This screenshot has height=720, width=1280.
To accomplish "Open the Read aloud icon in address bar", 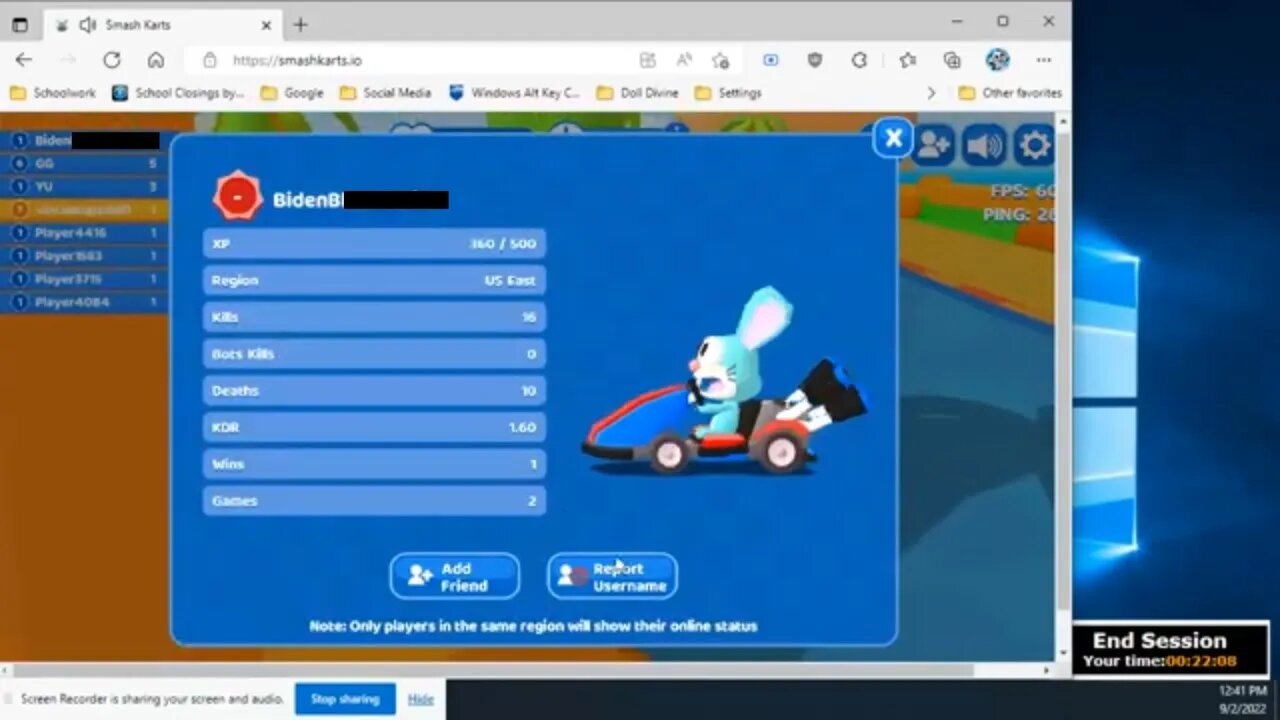I will pyautogui.click(x=684, y=60).
